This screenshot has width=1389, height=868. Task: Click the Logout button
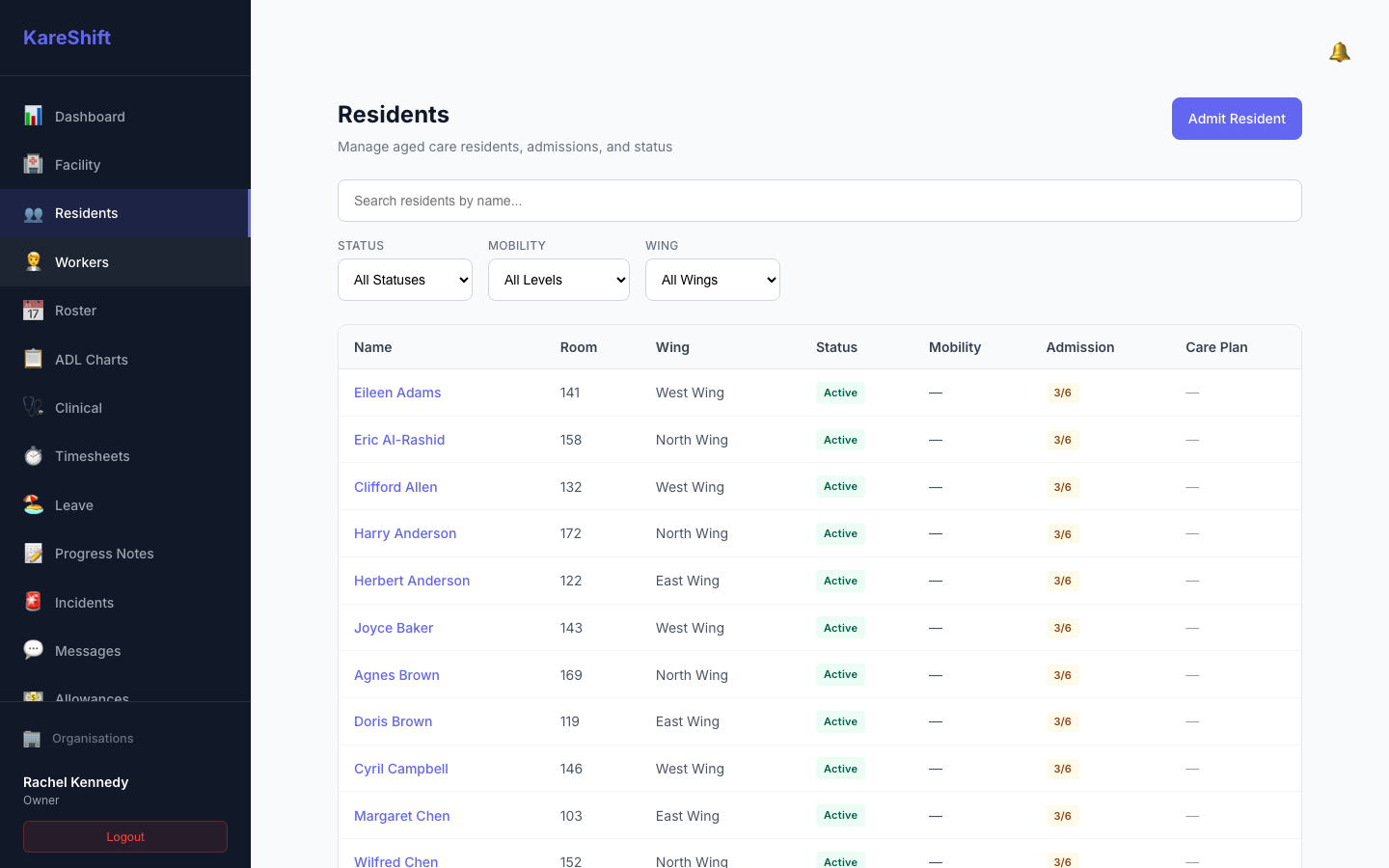pos(125,837)
